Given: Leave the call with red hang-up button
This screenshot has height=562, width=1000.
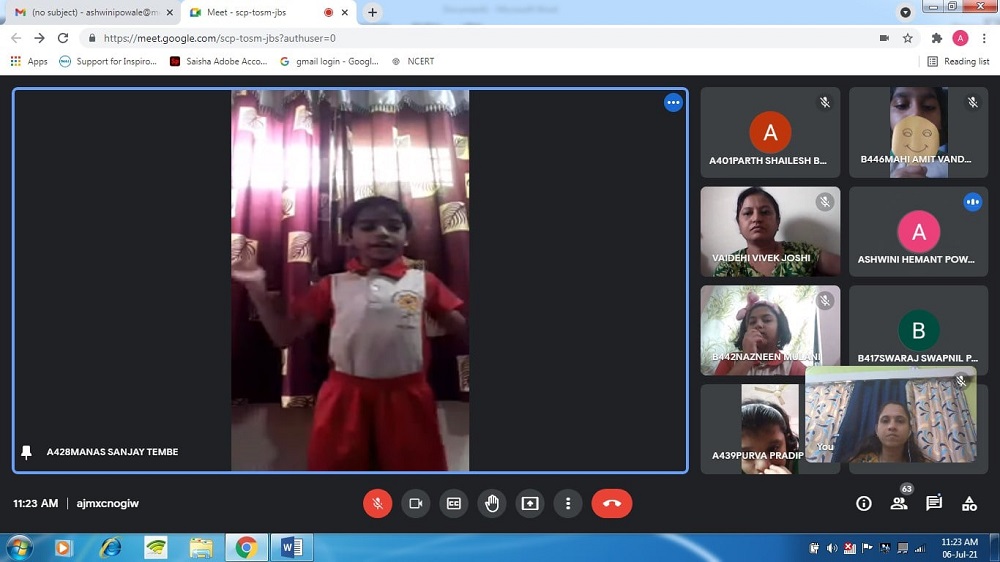Looking at the screenshot, I should 612,503.
